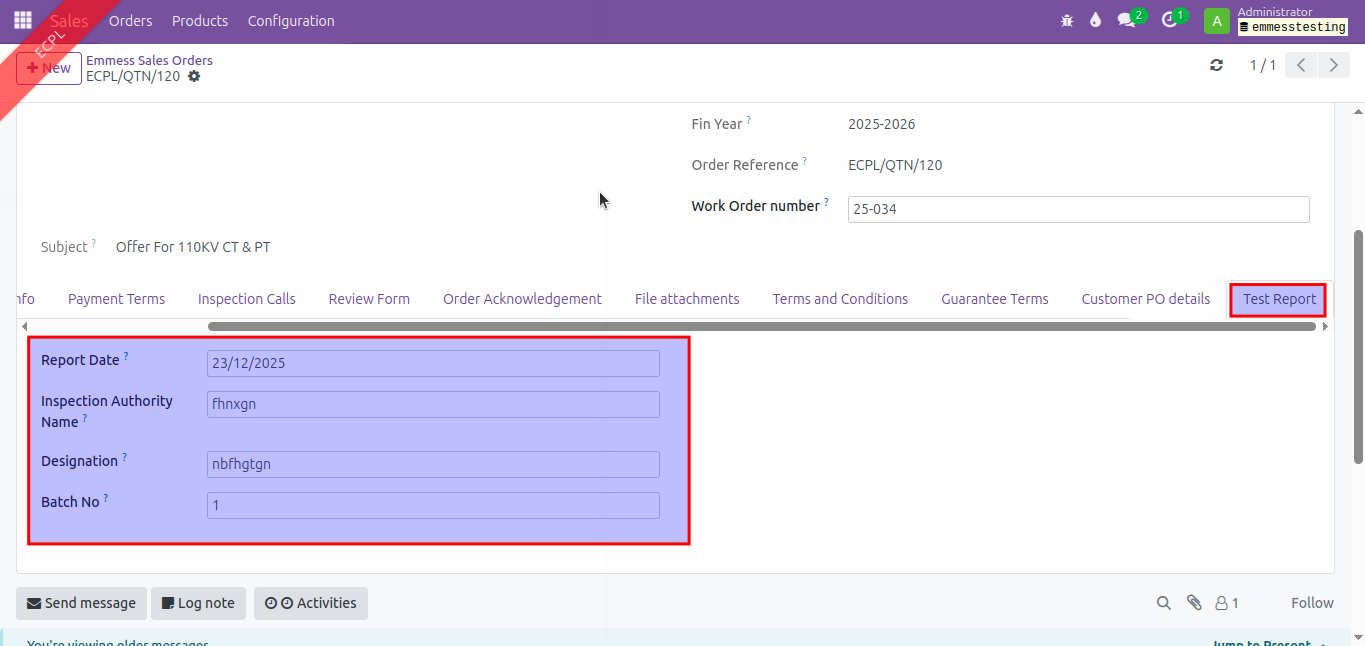The height and width of the screenshot is (646, 1365).
Task: Click the gear icon beside ECPL/QTN/120
Action: coord(194,76)
